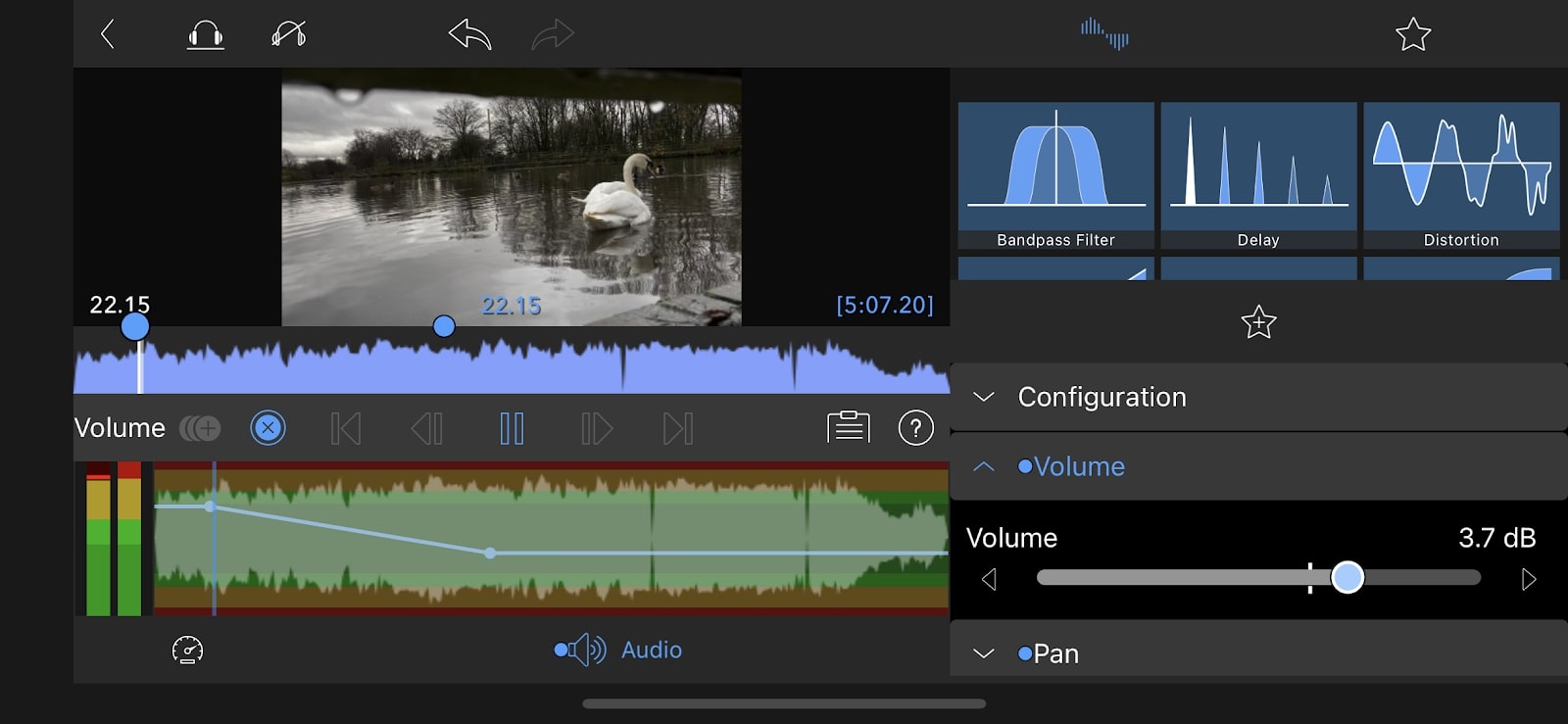Click the 3.7 dB volume value
The height and width of the screenshot is (724, 1568).
point(1496,538)
